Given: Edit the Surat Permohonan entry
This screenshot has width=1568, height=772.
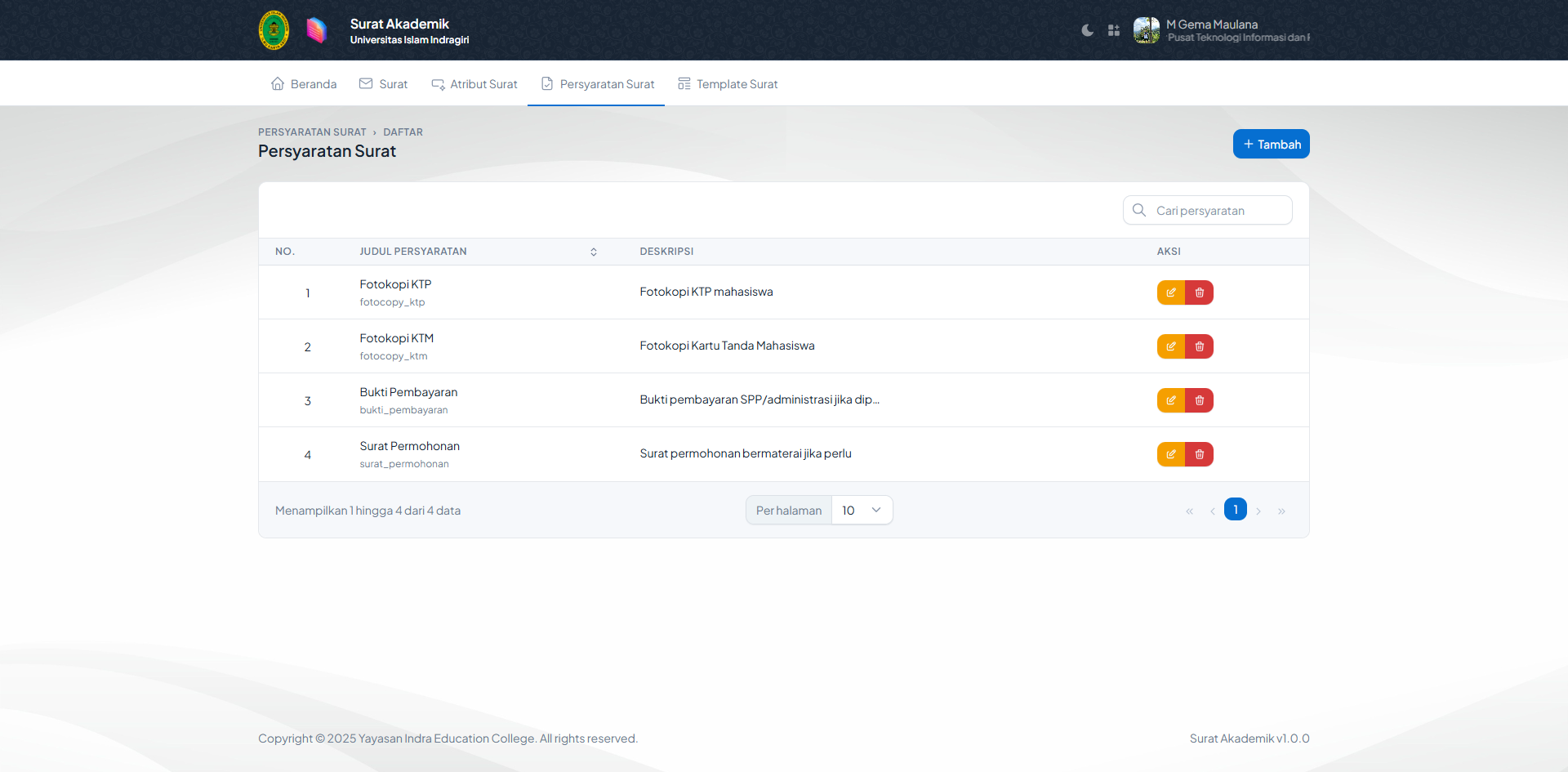Looking at the screenshot, I should 1170,454.
